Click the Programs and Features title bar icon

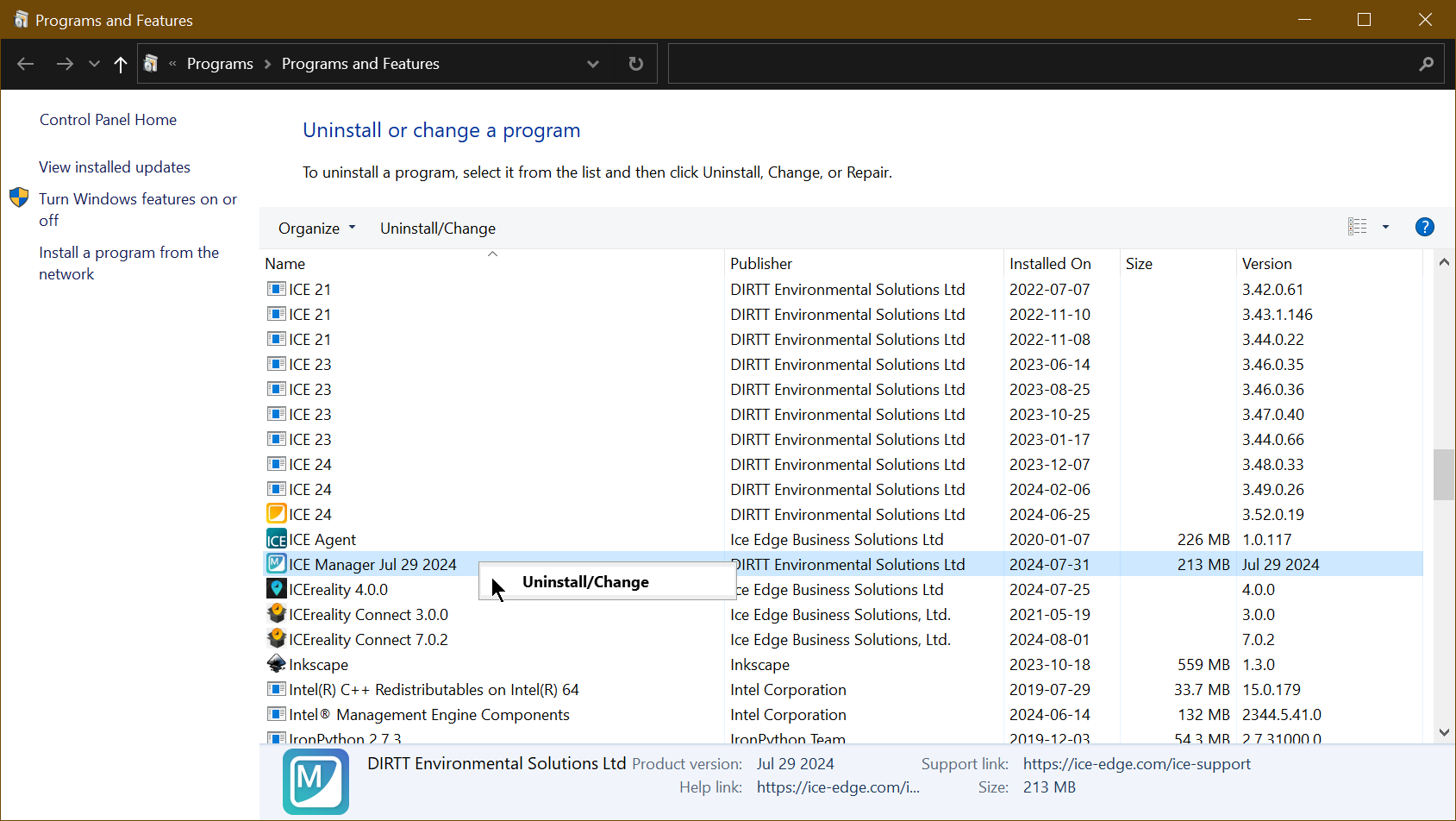coord(21,19)
